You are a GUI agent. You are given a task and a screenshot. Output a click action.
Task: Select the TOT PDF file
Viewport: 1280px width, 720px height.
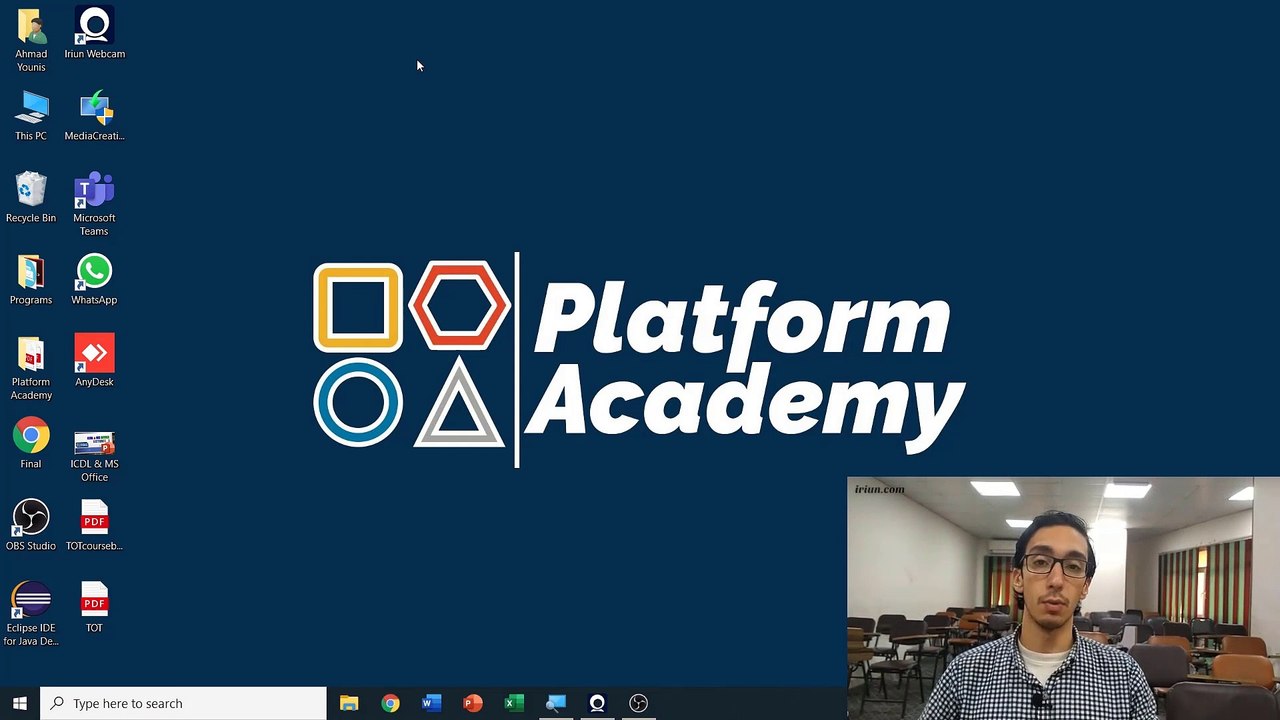pos(94,608)
